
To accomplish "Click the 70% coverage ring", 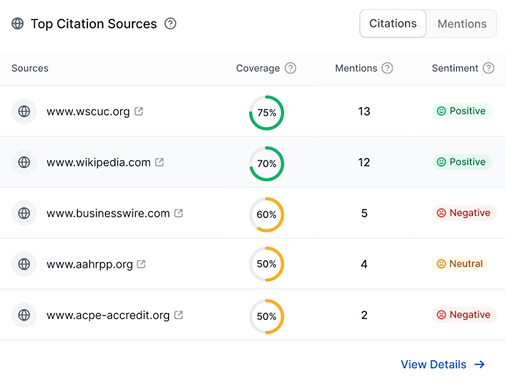I will click(x=267, y=164).
